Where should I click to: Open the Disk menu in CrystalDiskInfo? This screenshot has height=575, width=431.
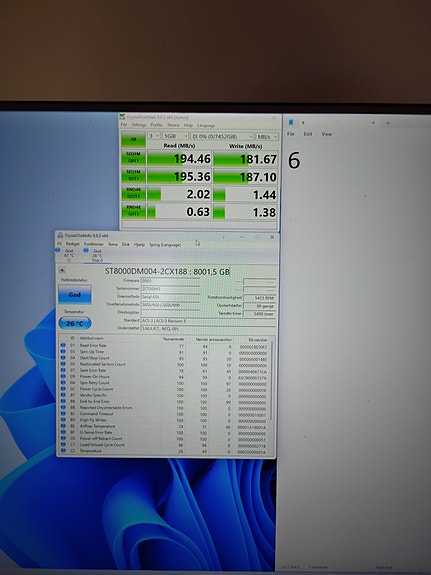[x=125, y=244]
